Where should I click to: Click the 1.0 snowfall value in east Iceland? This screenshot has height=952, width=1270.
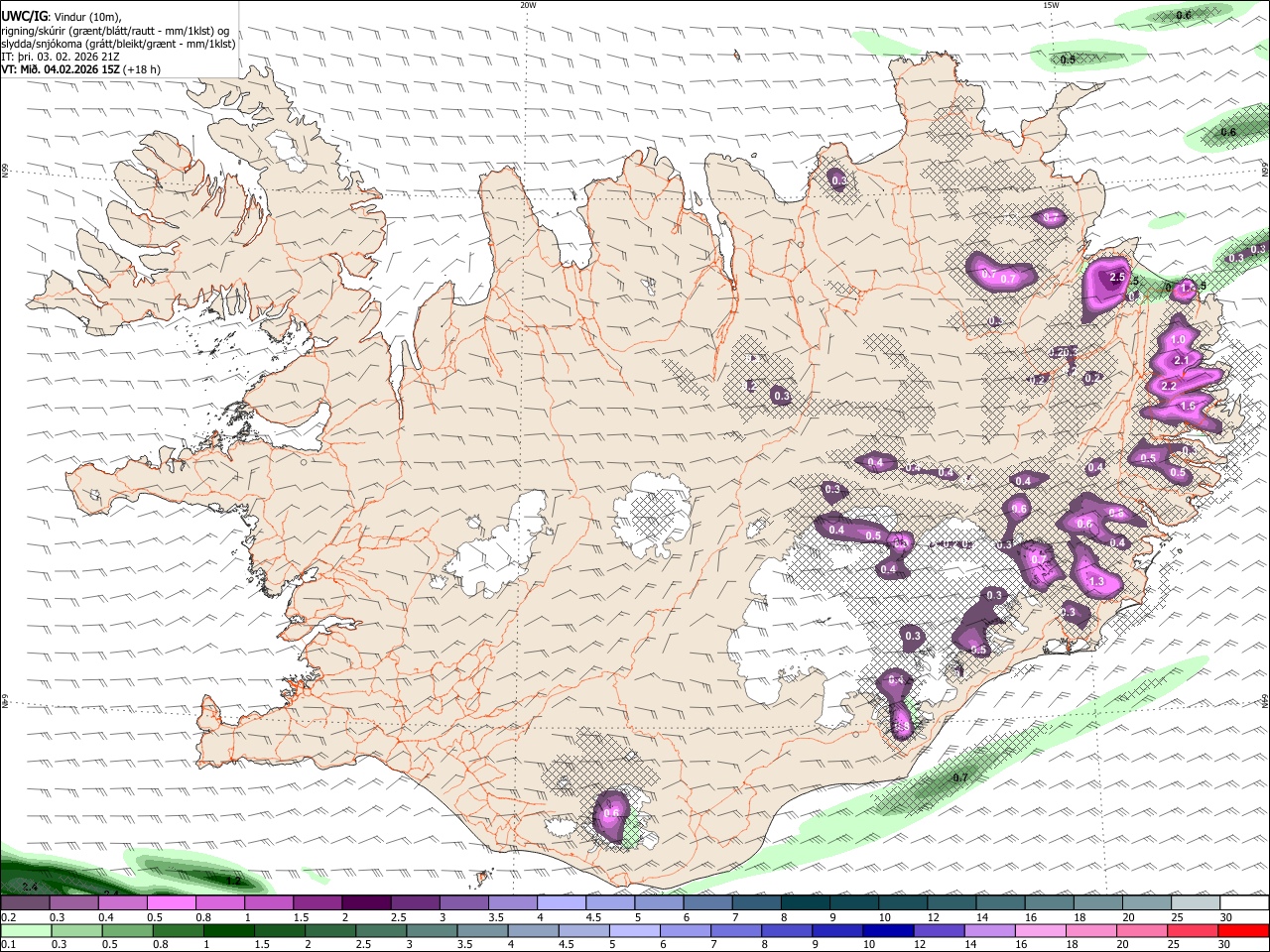coord(1179,339)
